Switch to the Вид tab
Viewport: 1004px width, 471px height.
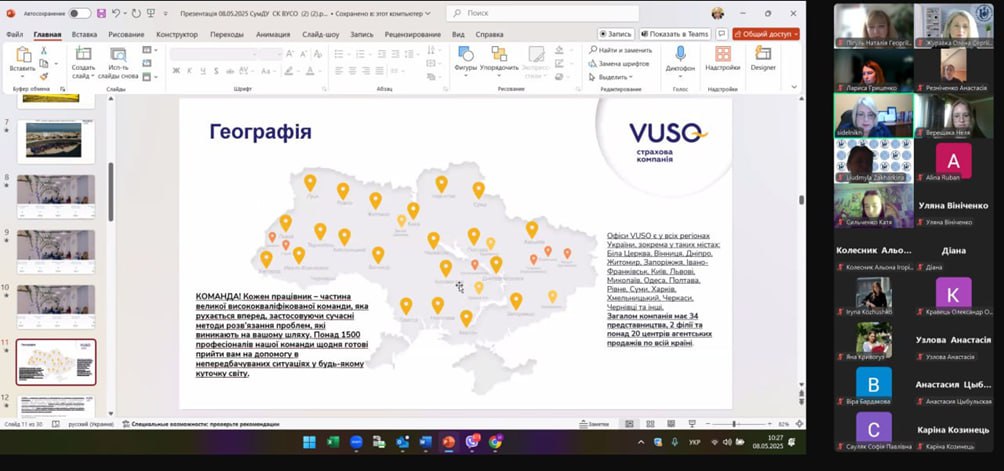458,35
